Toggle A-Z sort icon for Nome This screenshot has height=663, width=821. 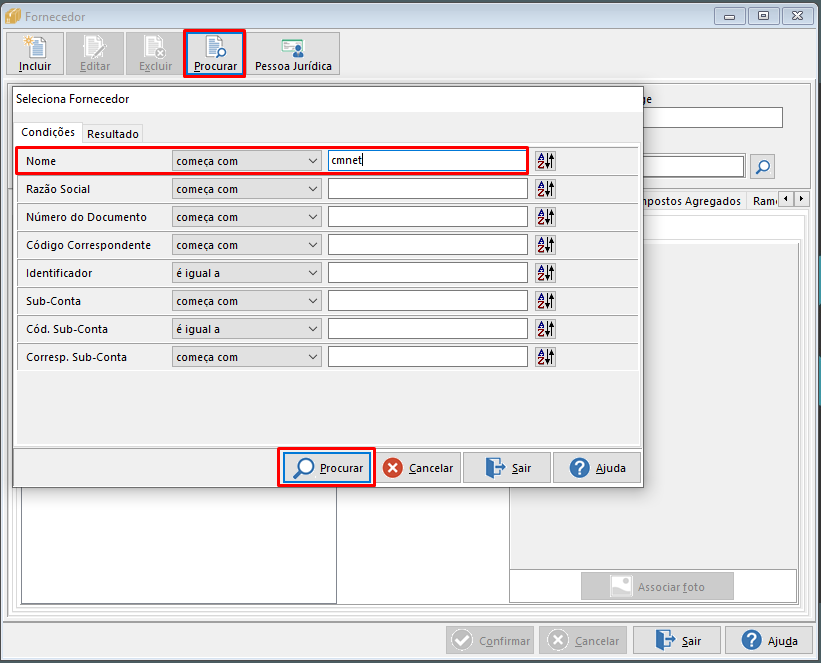click(x=545, y=161)
